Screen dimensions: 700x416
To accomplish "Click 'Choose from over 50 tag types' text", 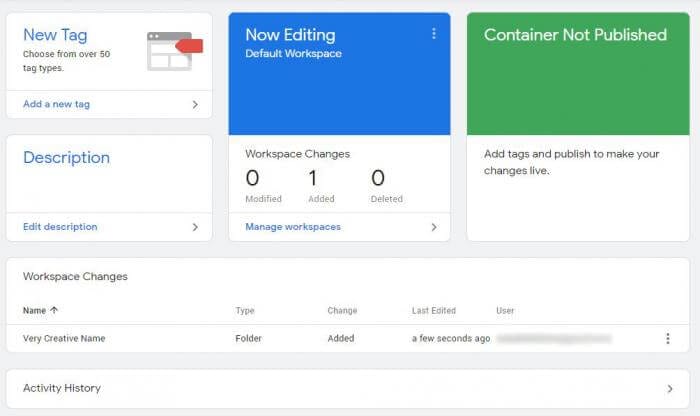I will [66, 61].
